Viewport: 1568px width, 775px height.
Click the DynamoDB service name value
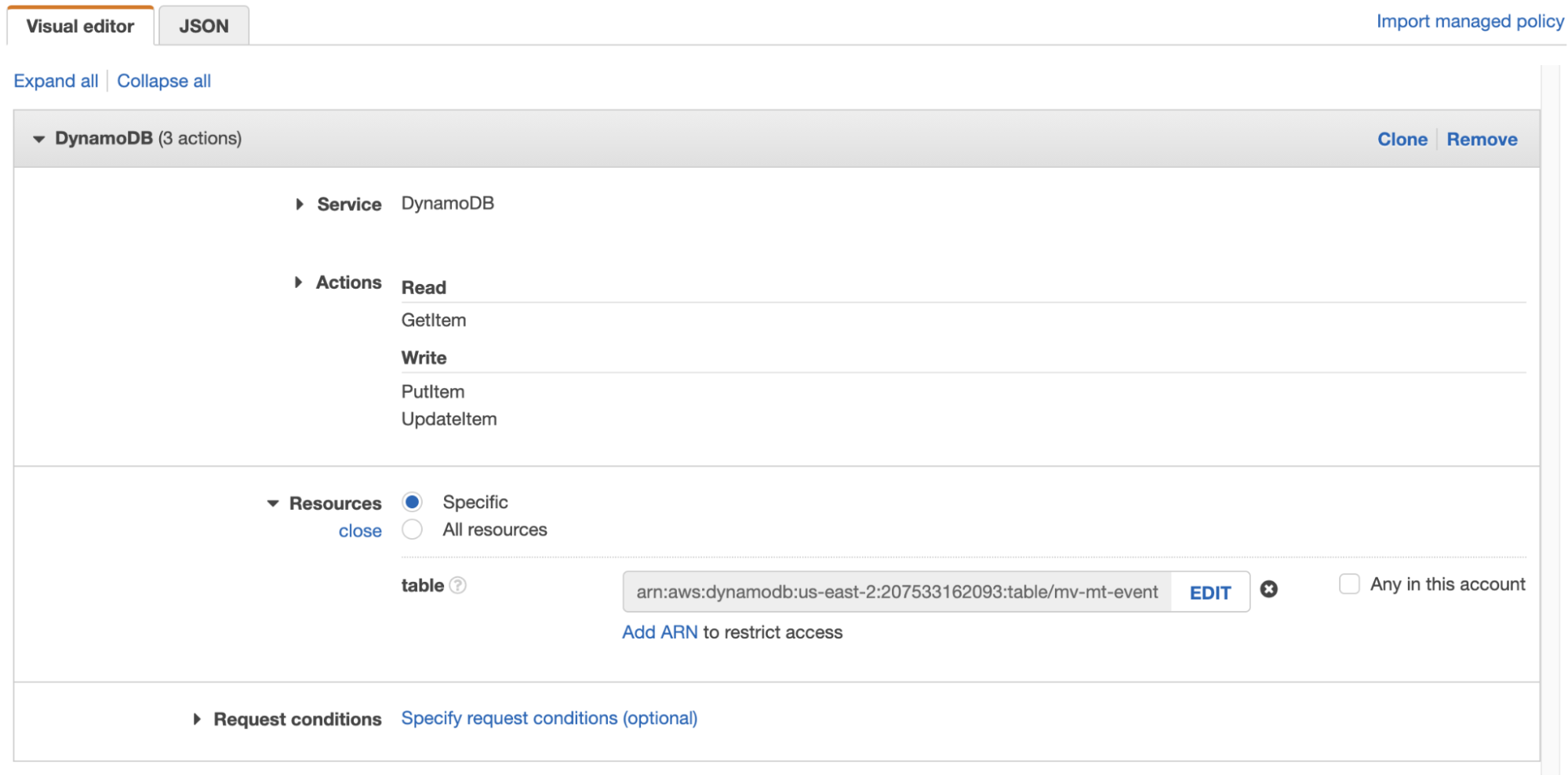pyautogui.click(x=448, y=203)
